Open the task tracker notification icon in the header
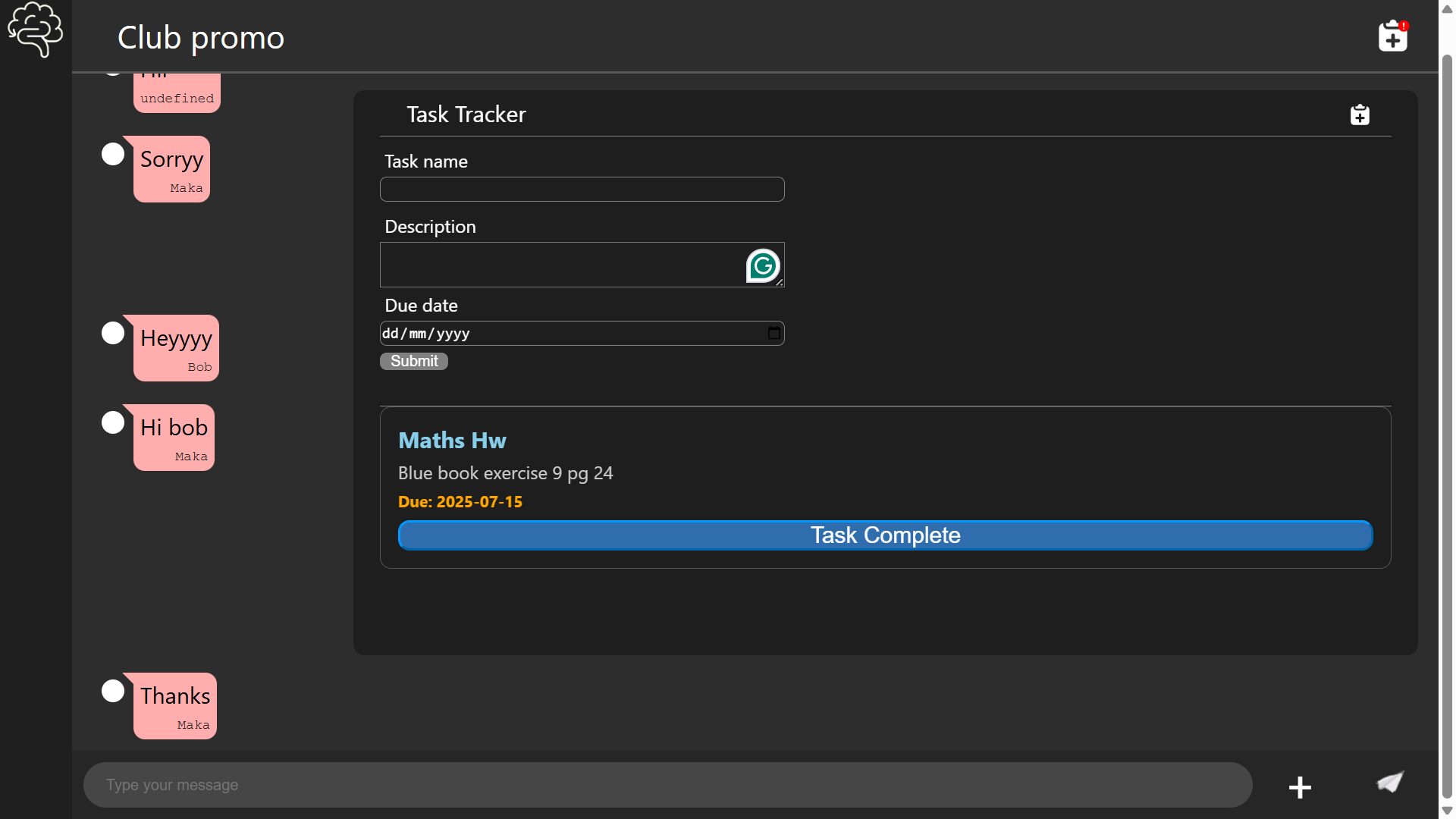The image size is (1456, 819). [x=1392, y=36]
